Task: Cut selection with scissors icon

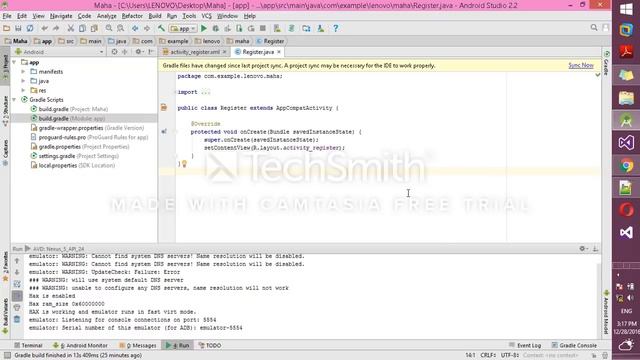Action: [x=71, y=28]
